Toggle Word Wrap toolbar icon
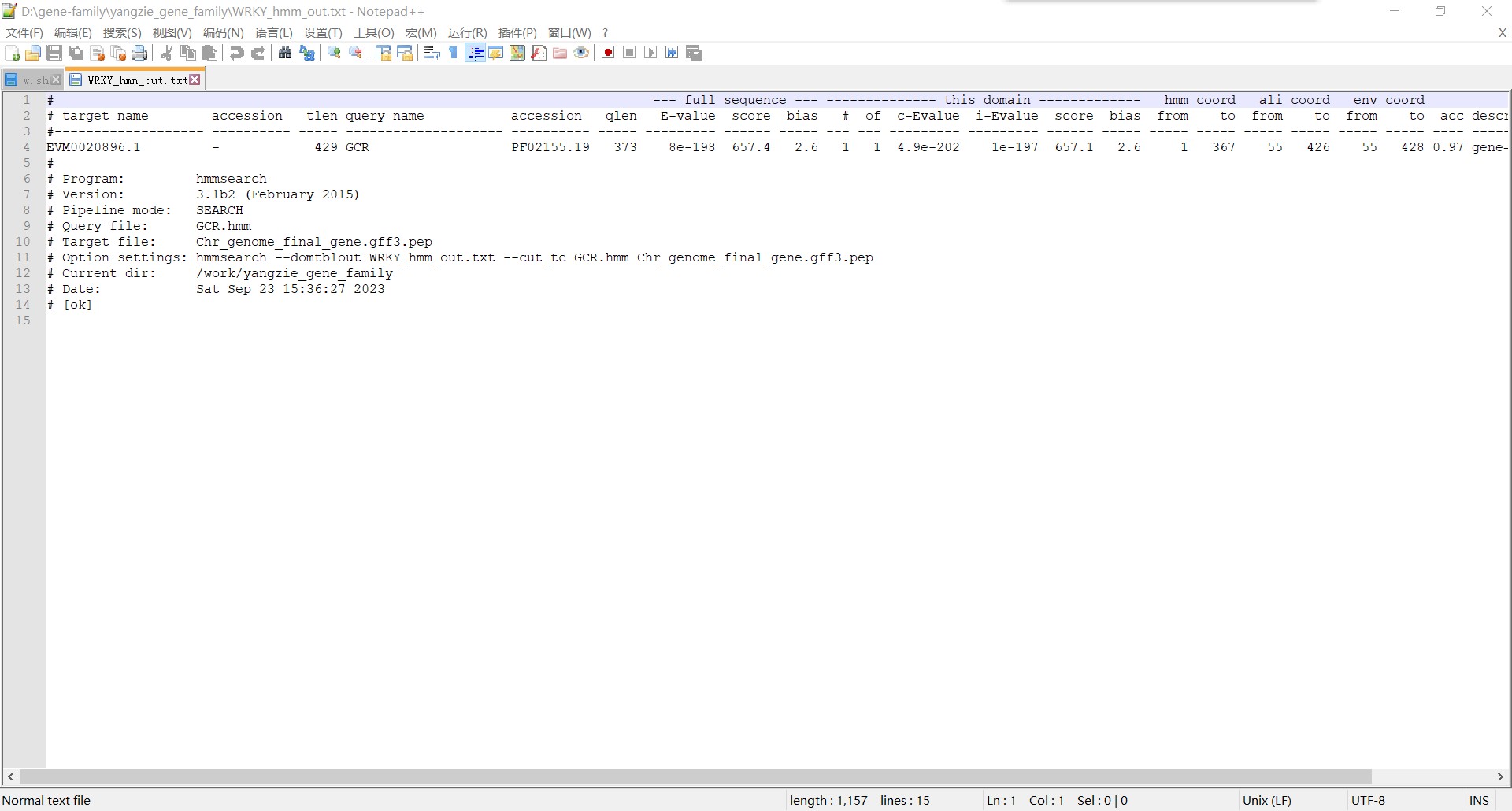The width and height of the screenshot is (1512, 811). pos(432,53)
